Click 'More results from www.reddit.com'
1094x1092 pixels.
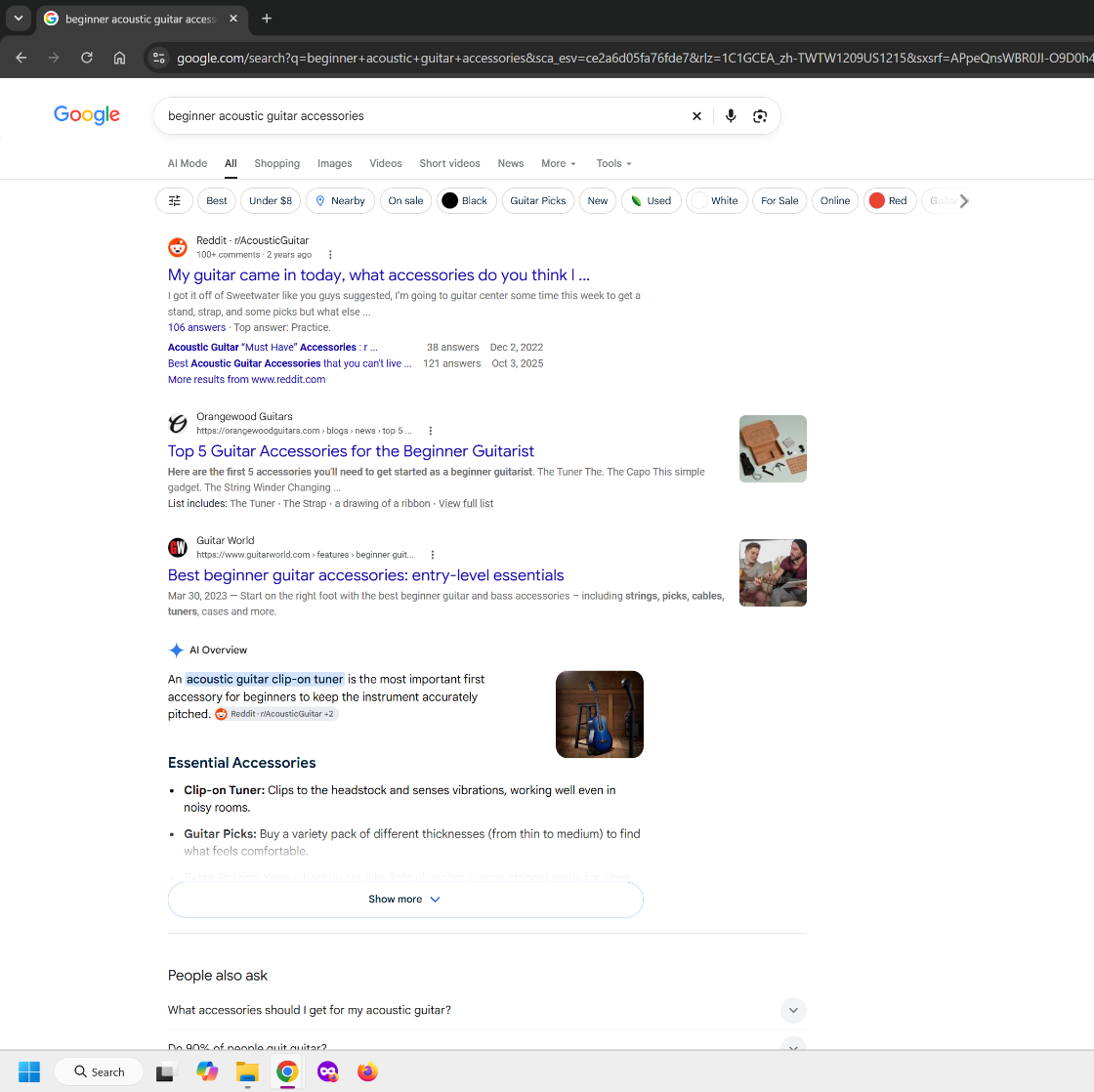[x=246, y=380]
